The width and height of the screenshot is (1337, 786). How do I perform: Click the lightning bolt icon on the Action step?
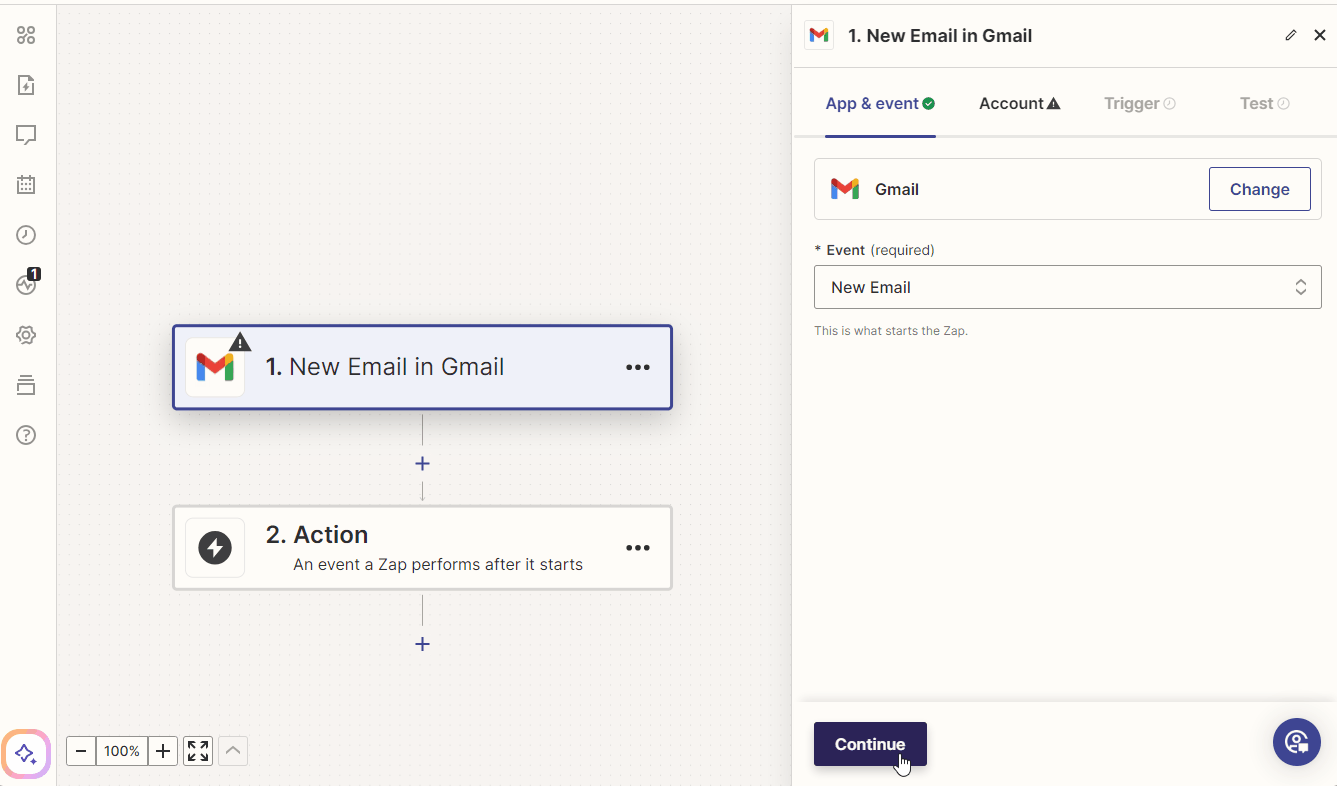tap(215, 548)
